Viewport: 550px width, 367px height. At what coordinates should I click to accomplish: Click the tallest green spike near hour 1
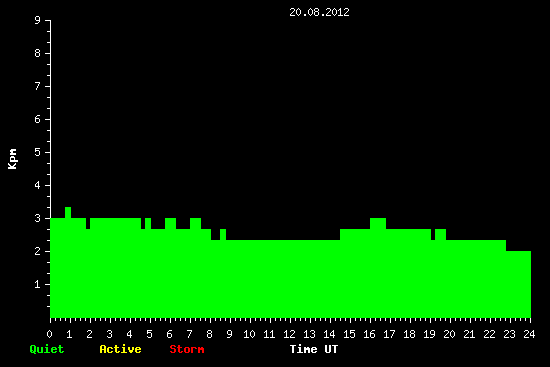68,213
